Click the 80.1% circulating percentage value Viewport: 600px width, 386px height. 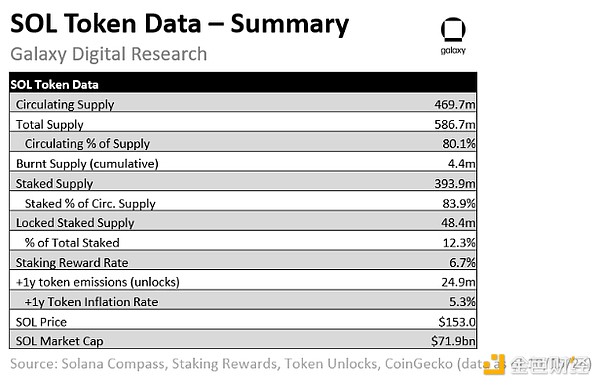point(459,144)
